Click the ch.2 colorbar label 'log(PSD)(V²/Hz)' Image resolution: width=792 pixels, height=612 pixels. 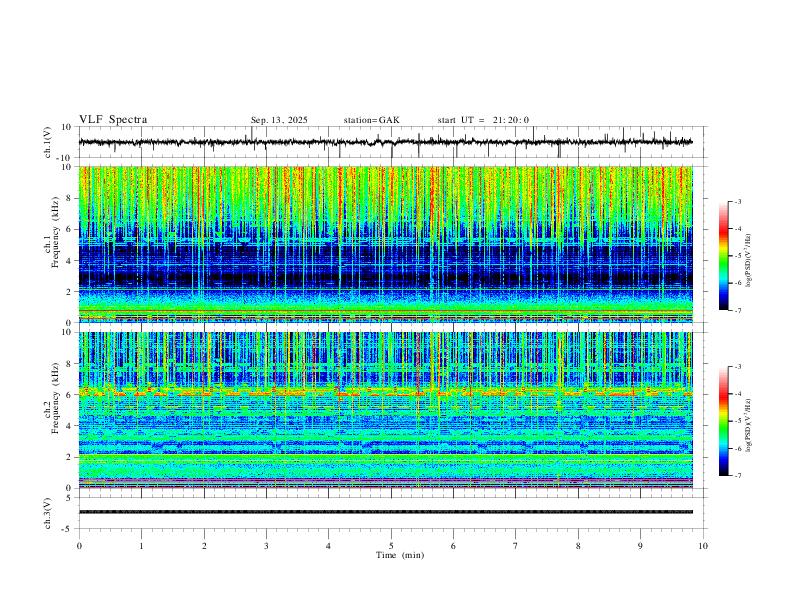(x=748, y=425)
